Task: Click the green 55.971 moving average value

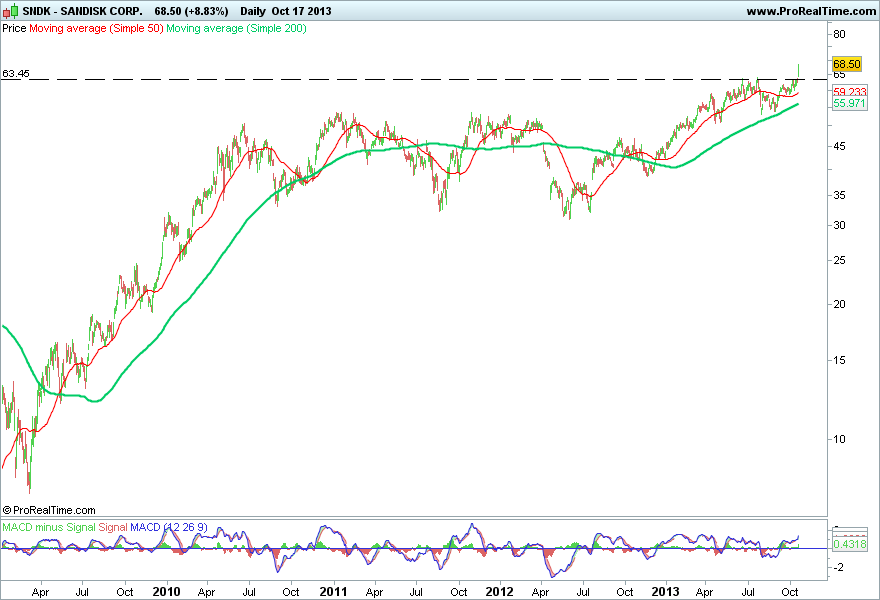Action: (x=850, y=103)
